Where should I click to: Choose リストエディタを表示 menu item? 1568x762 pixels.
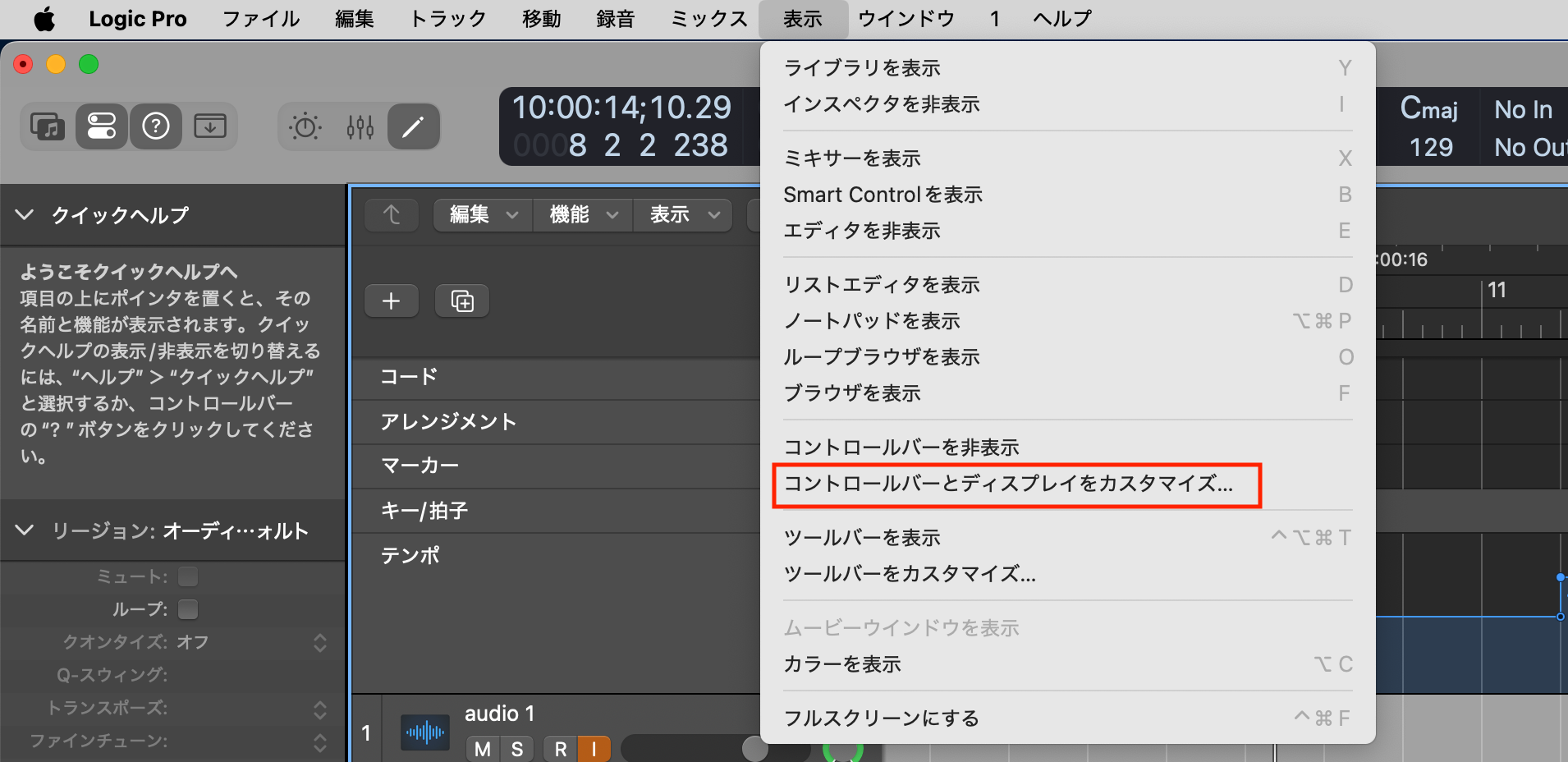coord(1067,285)
